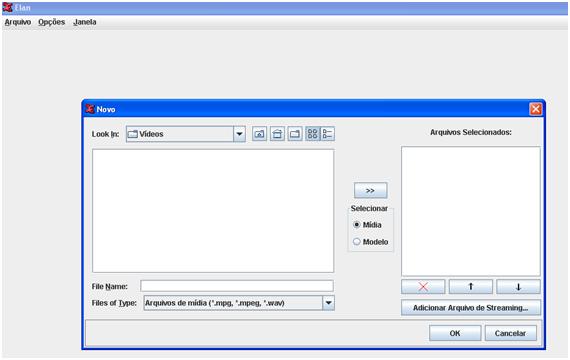Open the Opções menu

pyautogui.click(x=52, y=22)
